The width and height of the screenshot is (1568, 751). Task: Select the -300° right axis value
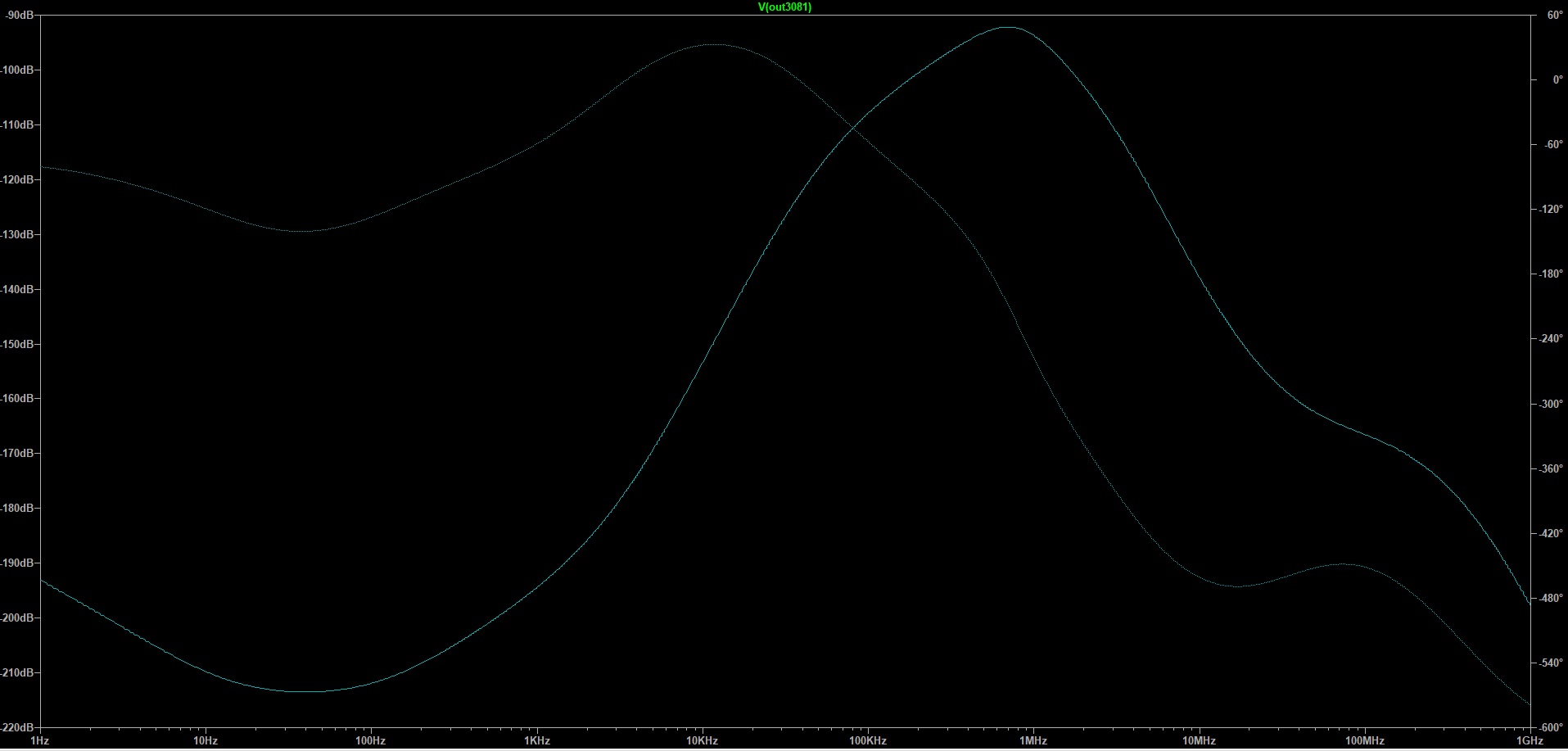coord(1551,405)
